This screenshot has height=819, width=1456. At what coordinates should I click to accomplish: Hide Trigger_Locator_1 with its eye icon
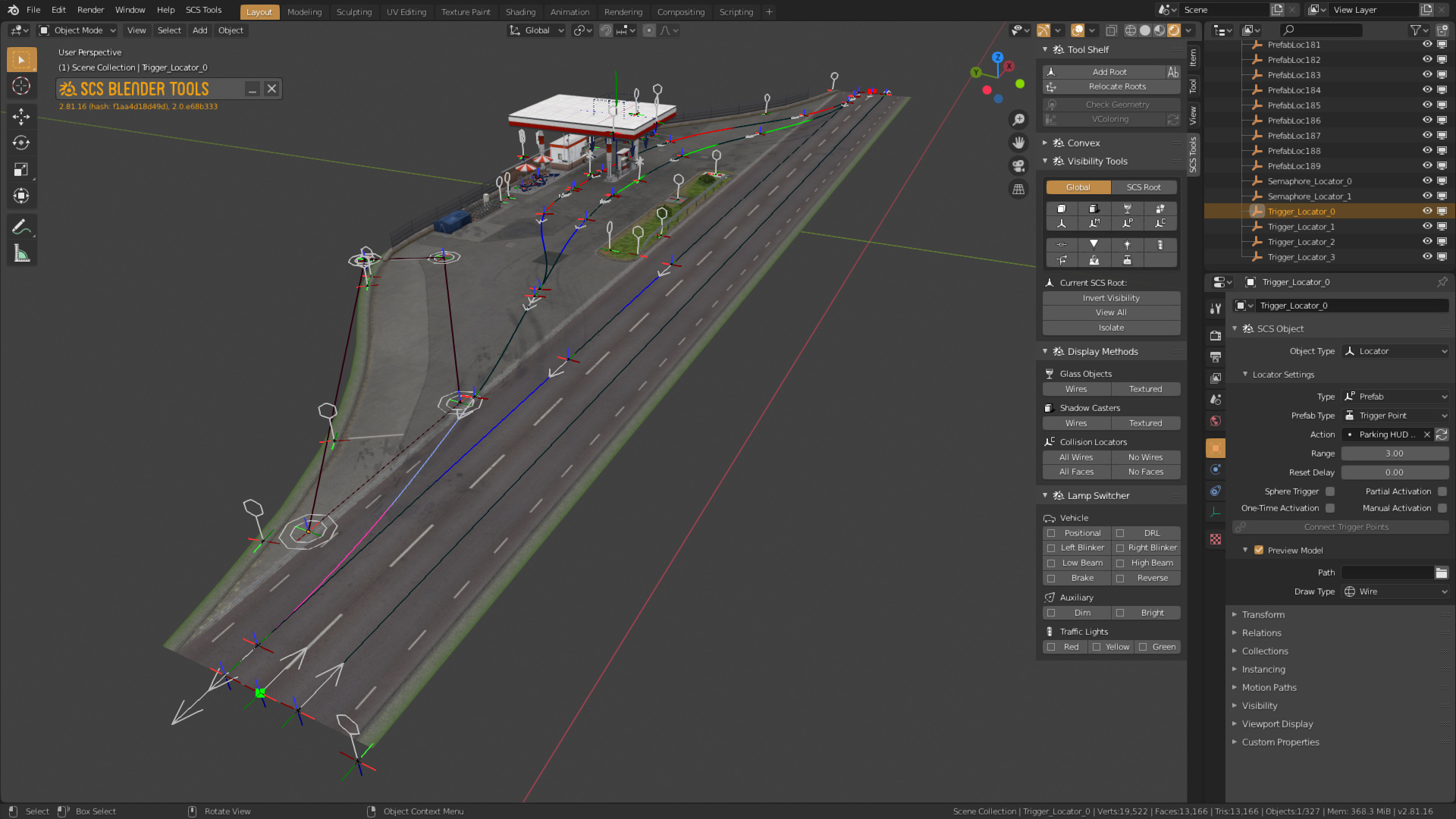1427,227
